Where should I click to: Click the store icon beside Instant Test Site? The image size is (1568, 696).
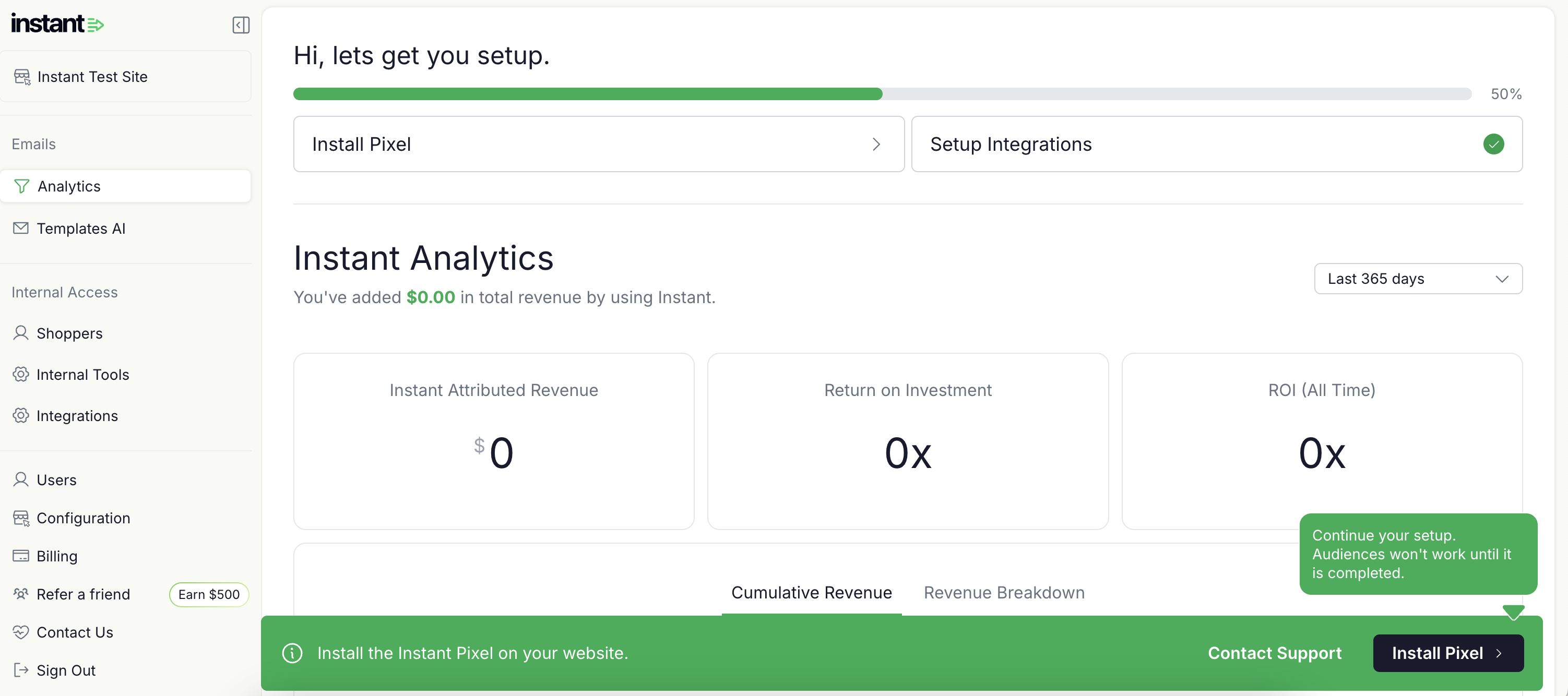click(x=22, y=77)
